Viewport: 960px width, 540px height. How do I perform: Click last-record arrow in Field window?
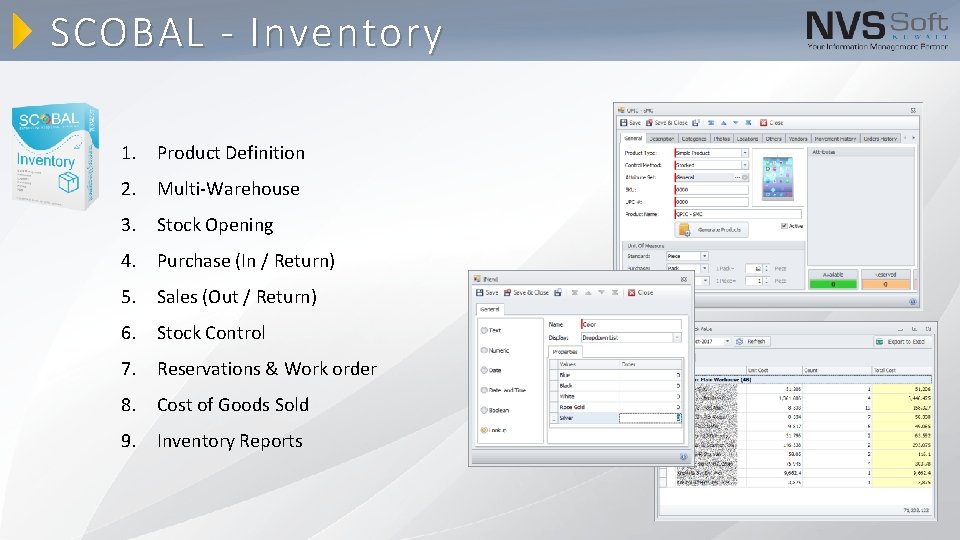pyautogui.click(x=615, y=293)
